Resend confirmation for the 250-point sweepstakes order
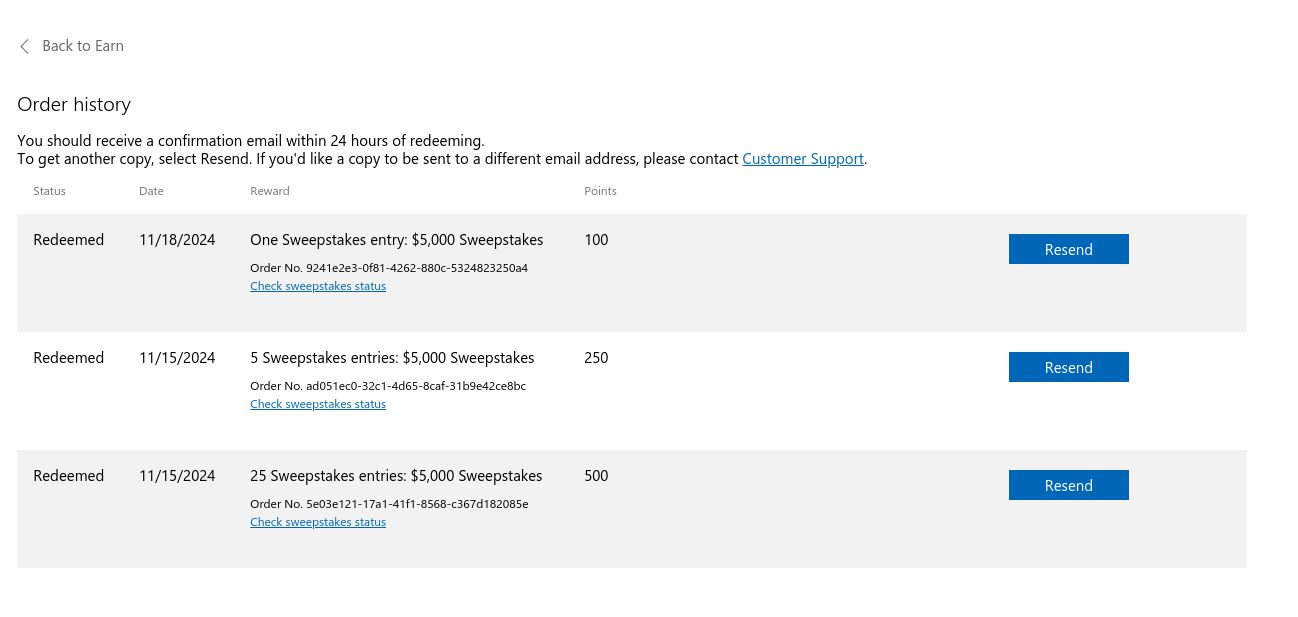 coord(1068,367)
